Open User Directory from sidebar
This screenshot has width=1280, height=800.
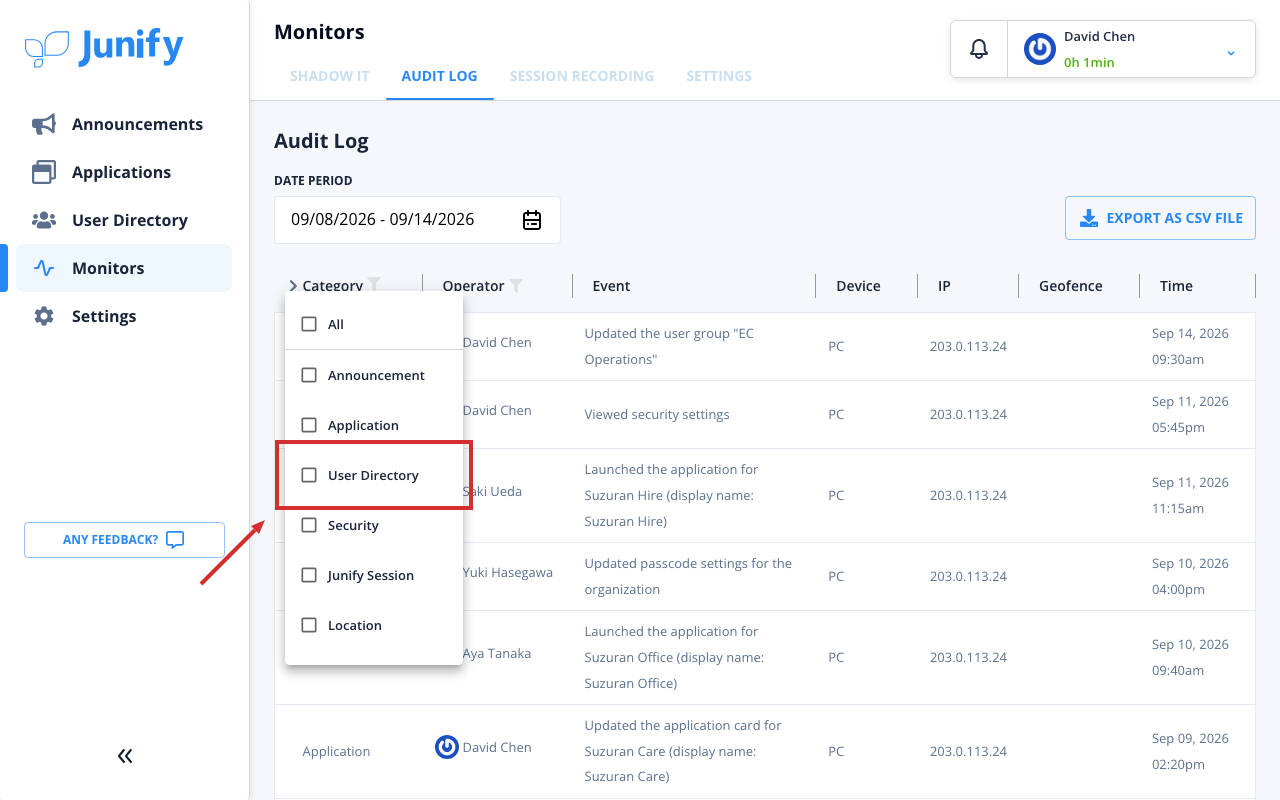click(x=124, y=220)
